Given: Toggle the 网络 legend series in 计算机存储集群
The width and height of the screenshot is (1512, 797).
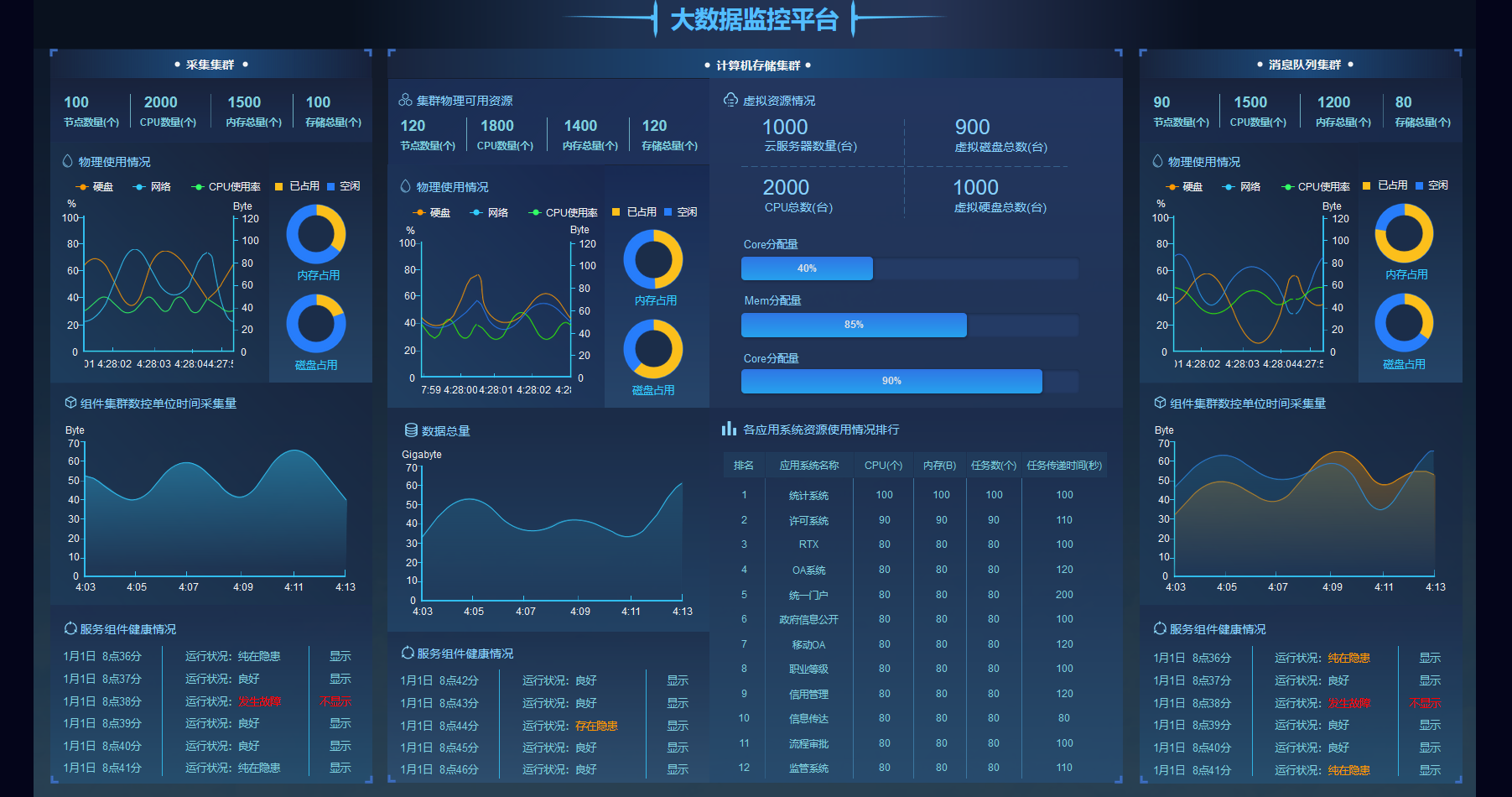Looking at the screenshot, I should click(489, 212).
